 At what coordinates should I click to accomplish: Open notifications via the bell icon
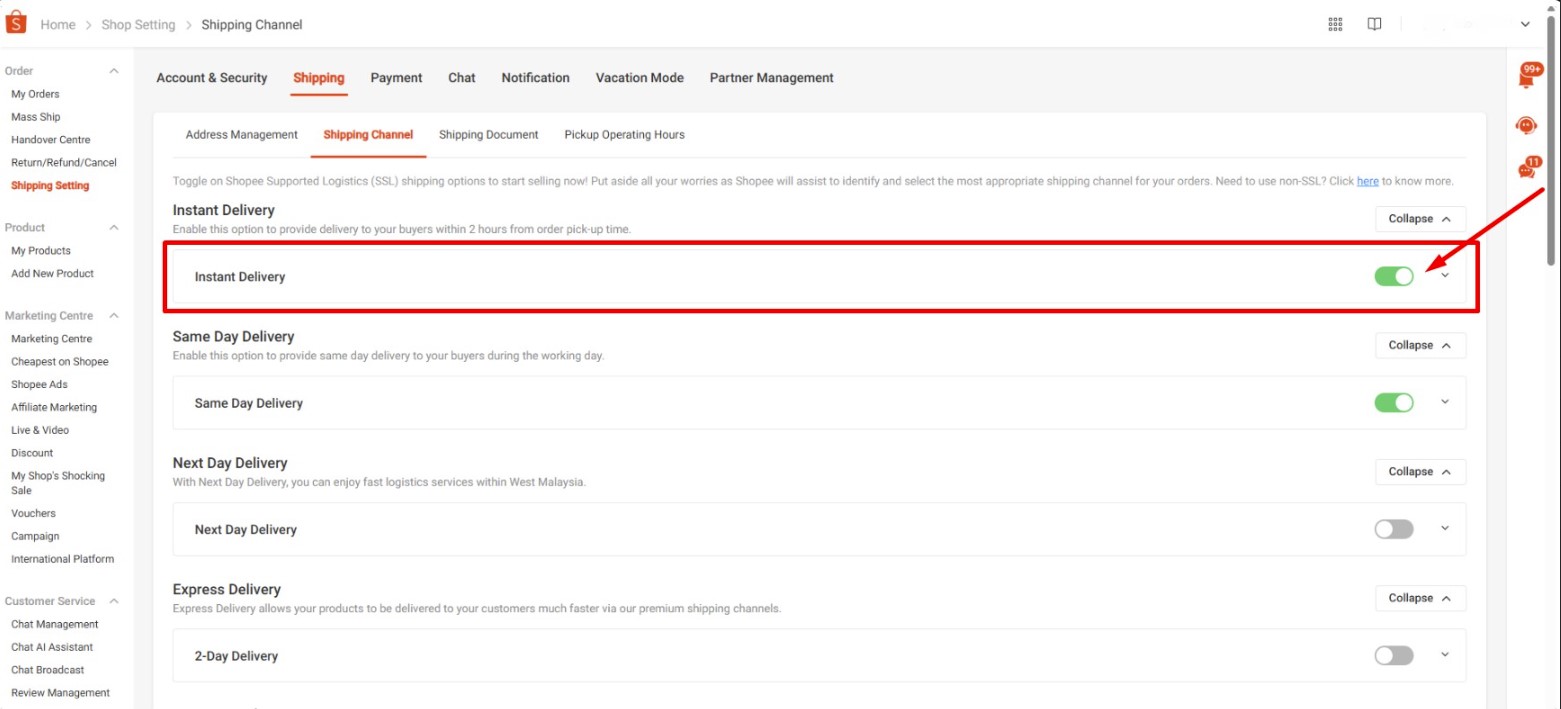(x=1527, y=76)
